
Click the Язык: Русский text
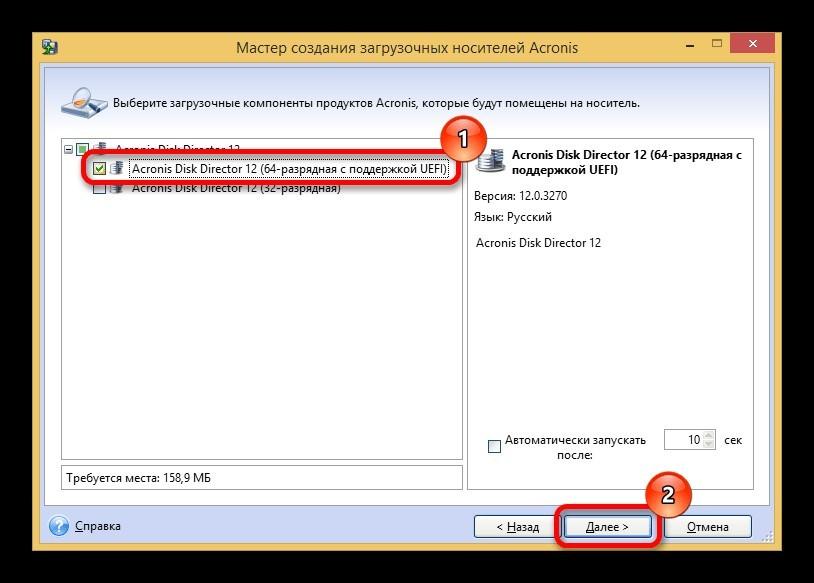[x=512, y=217]
